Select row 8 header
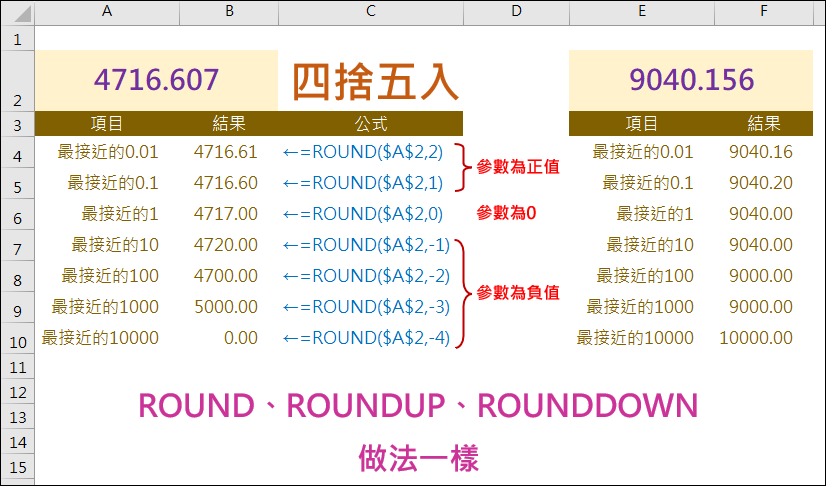 [18, 277]
